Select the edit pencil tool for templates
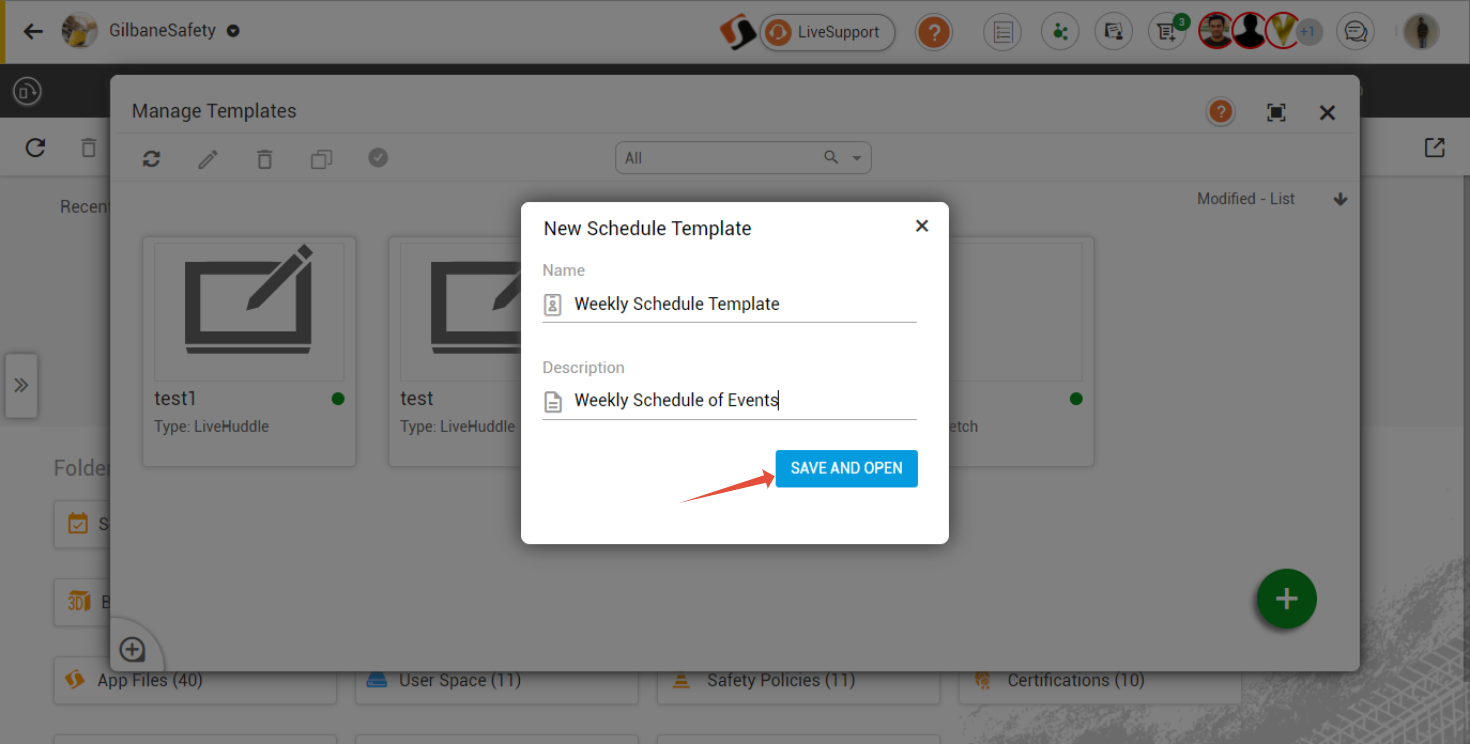This screenshot has height=744, width=1470. (x=208, y=157)
